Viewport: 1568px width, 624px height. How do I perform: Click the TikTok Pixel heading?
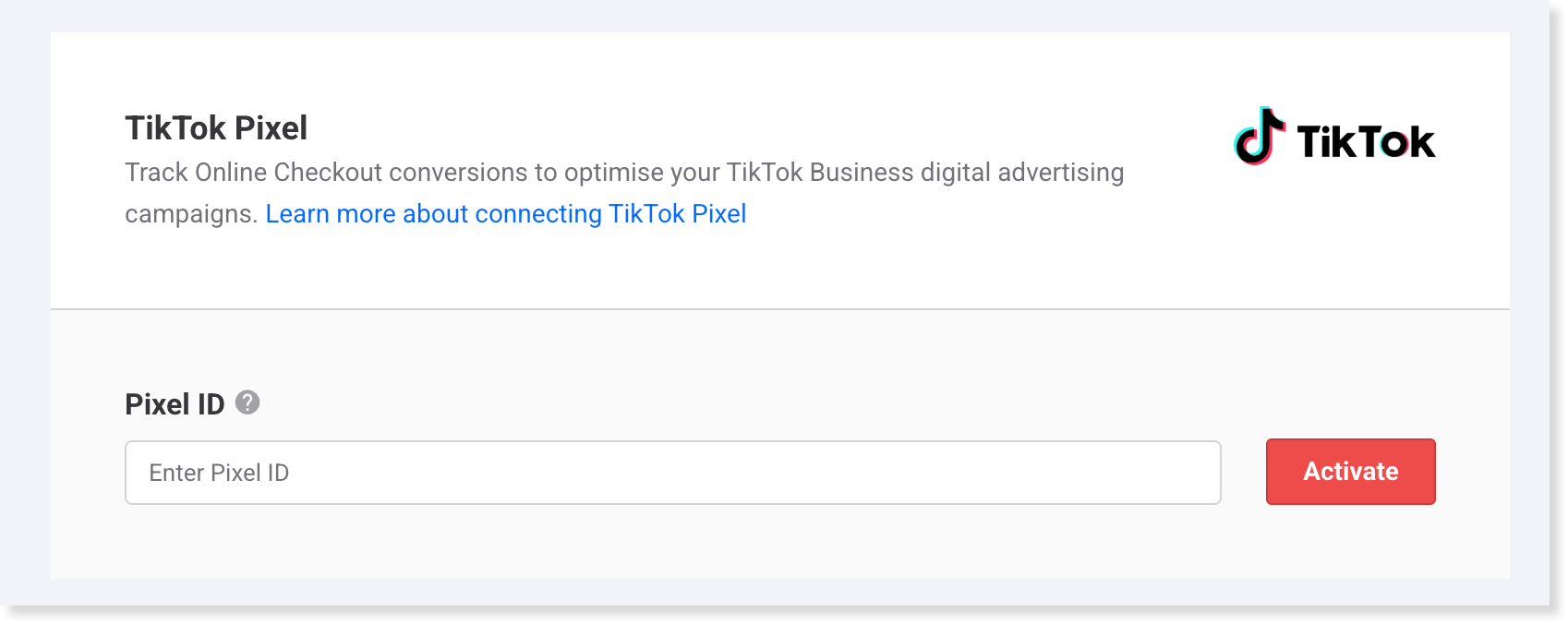click(x=216, y=128)
